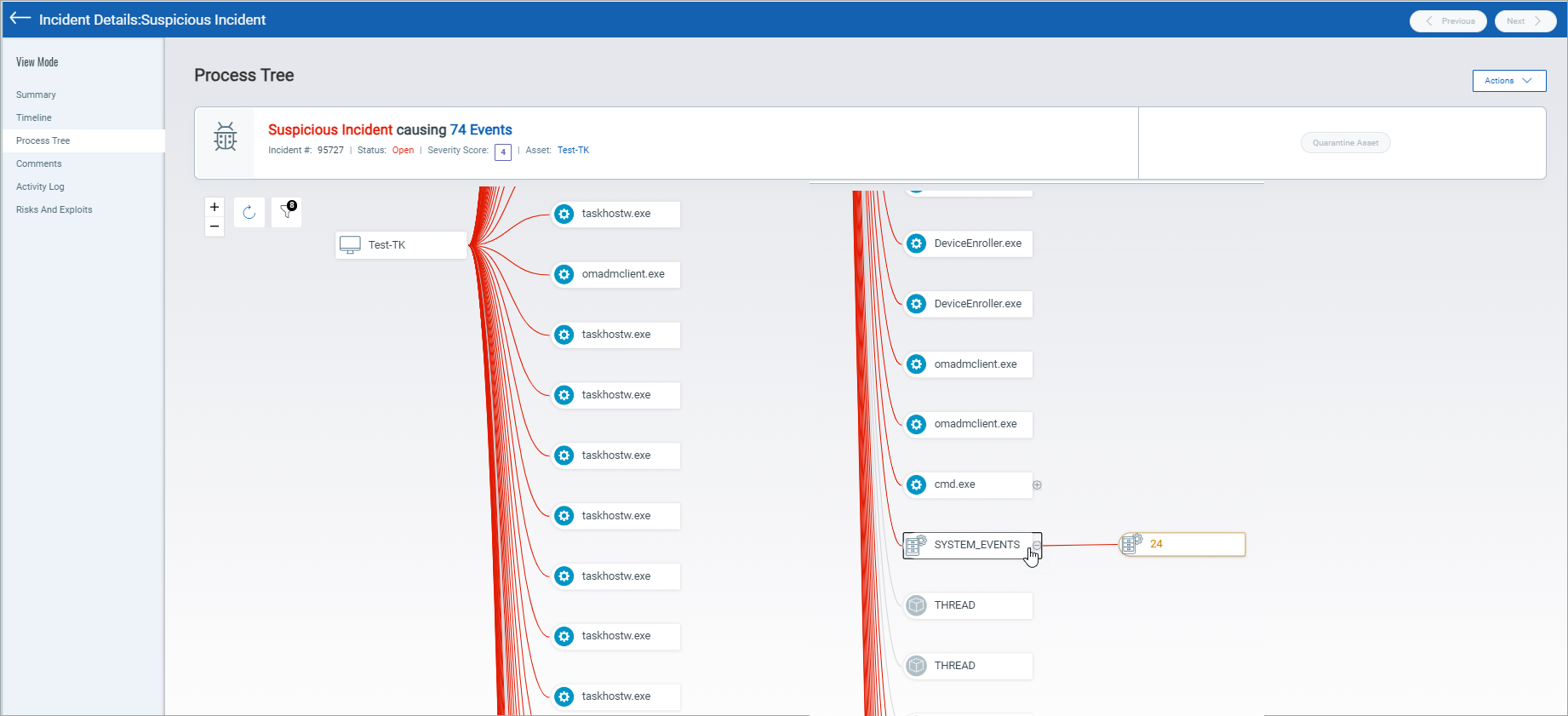Click the Suspicious Incident title text
This screenshot has height=716, width=1568.
pos(330,129)
